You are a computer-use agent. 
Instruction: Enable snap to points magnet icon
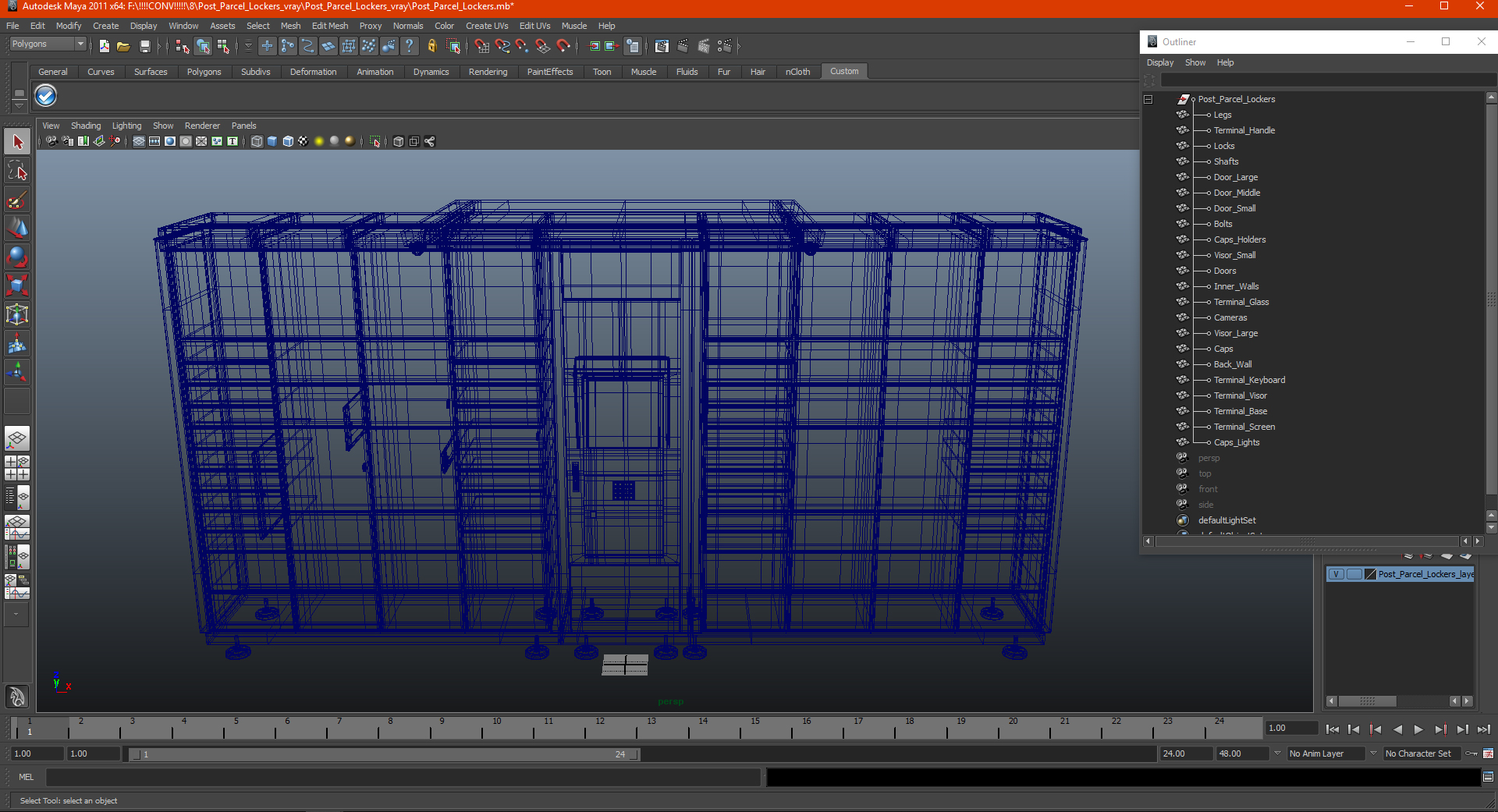coord(523,46)
